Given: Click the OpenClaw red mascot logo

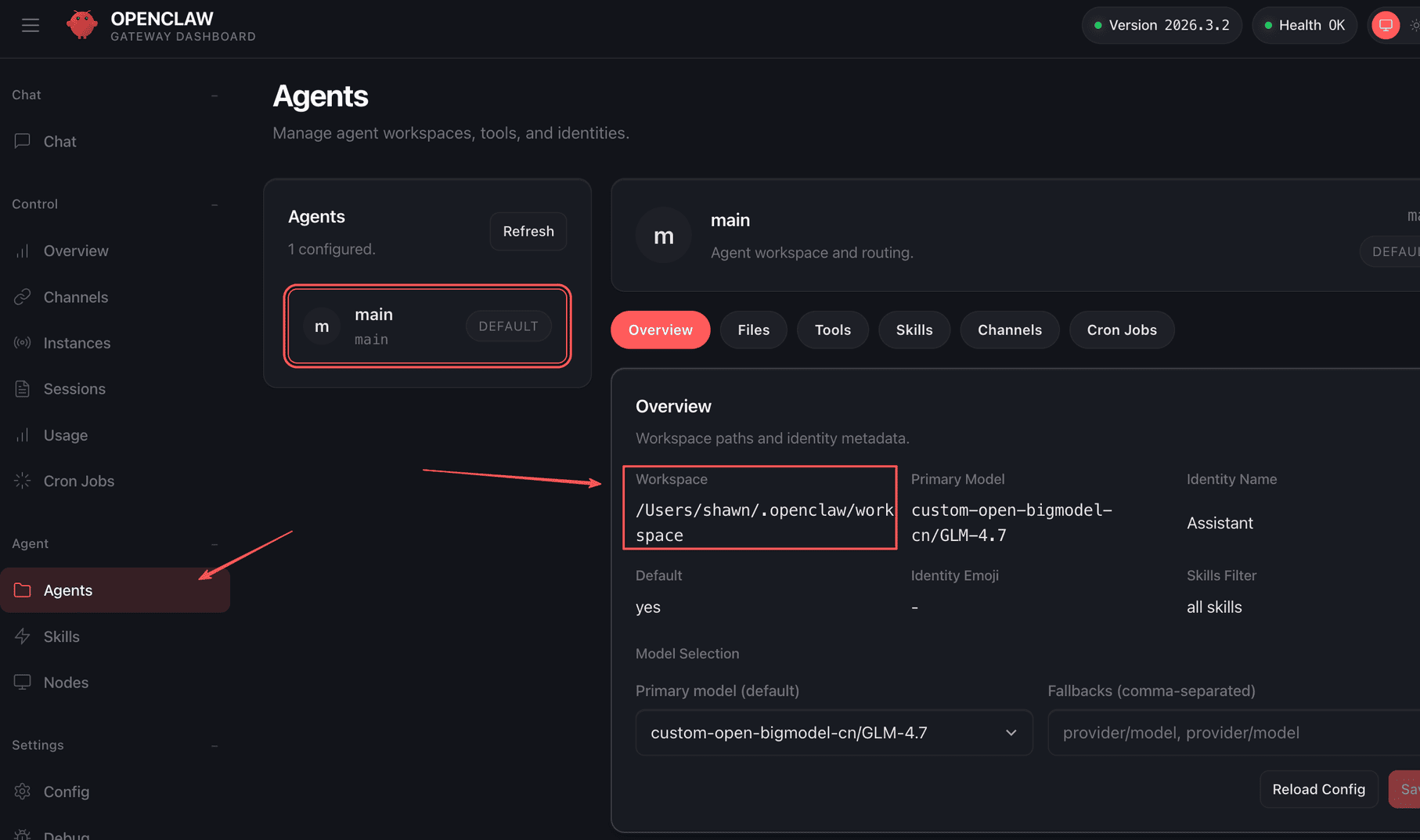Looking at the screenshot, I should [x=81, y=25].
